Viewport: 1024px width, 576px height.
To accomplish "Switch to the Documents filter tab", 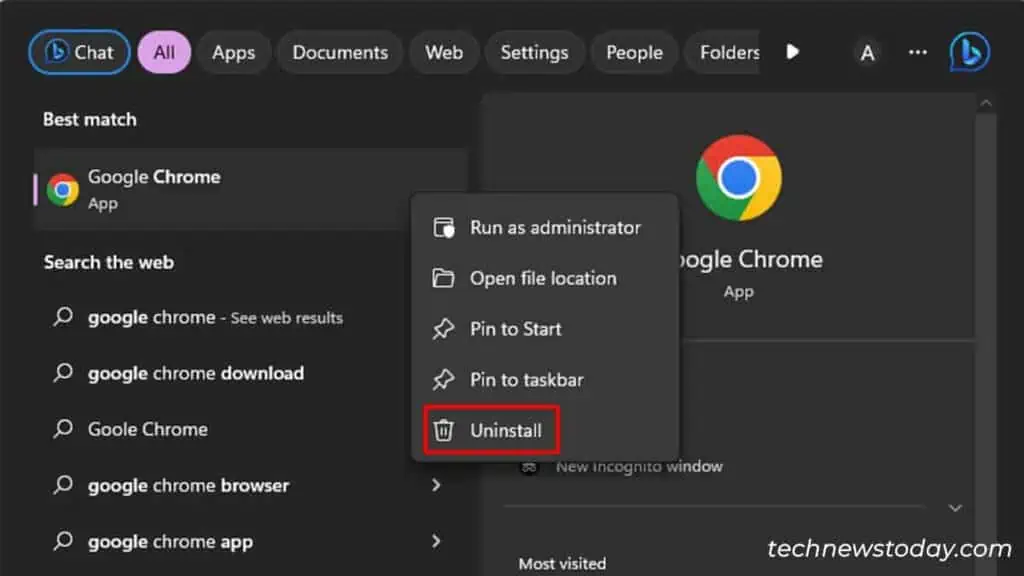I will [x=339, y=52].
